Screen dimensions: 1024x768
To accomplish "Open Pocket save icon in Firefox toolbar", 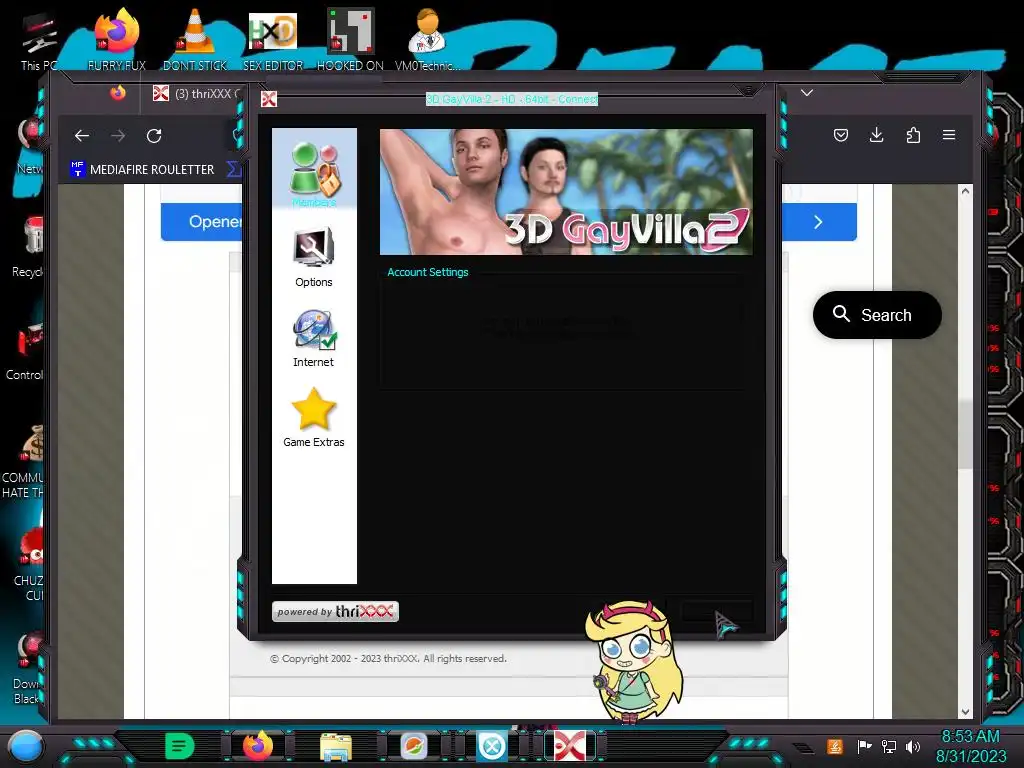I will [841, 135].
